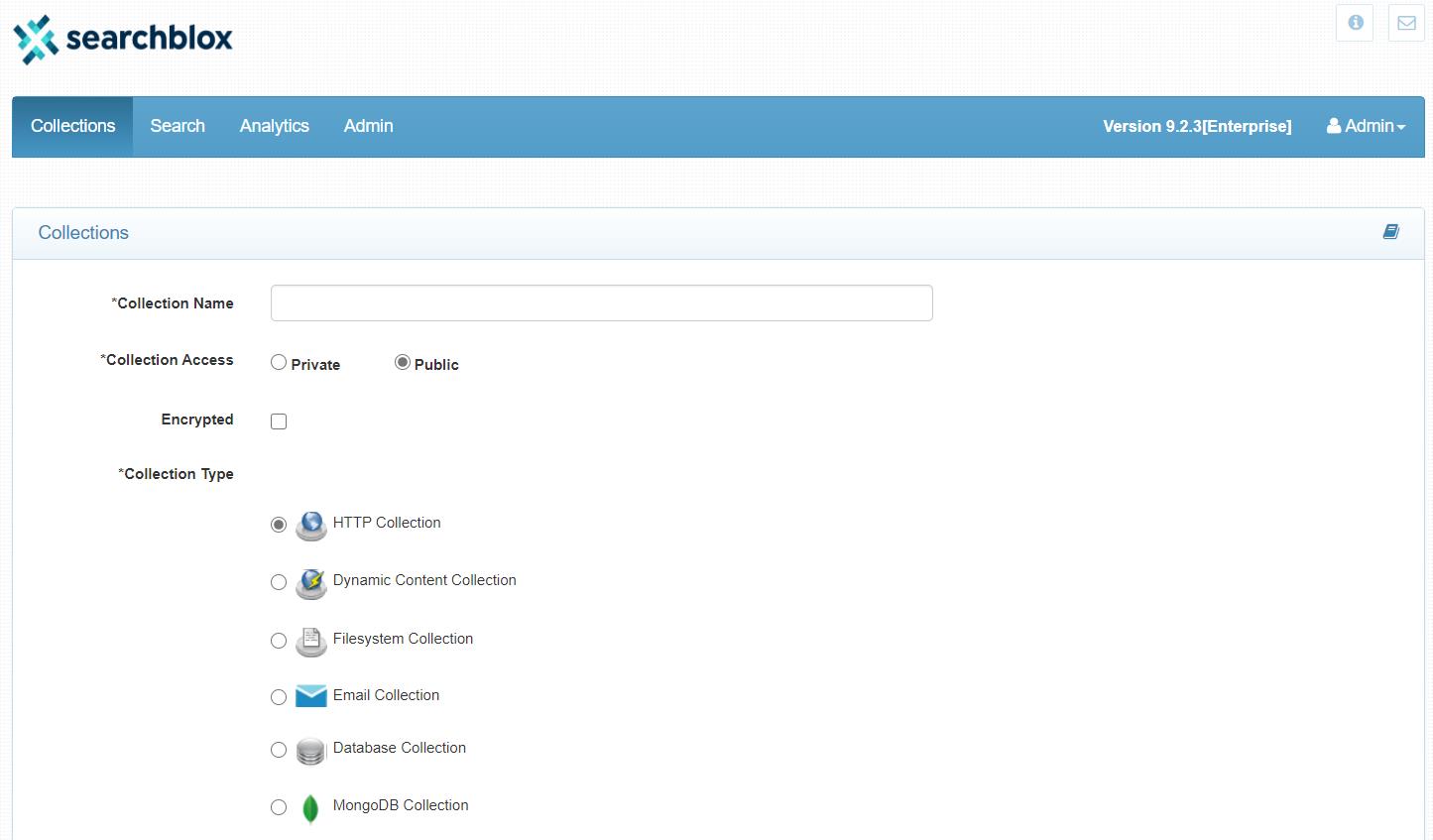The width and height of the screenshot is (1433, 840).
Task: Click the Email Collection envelope icon
Action: coord(311,696)
